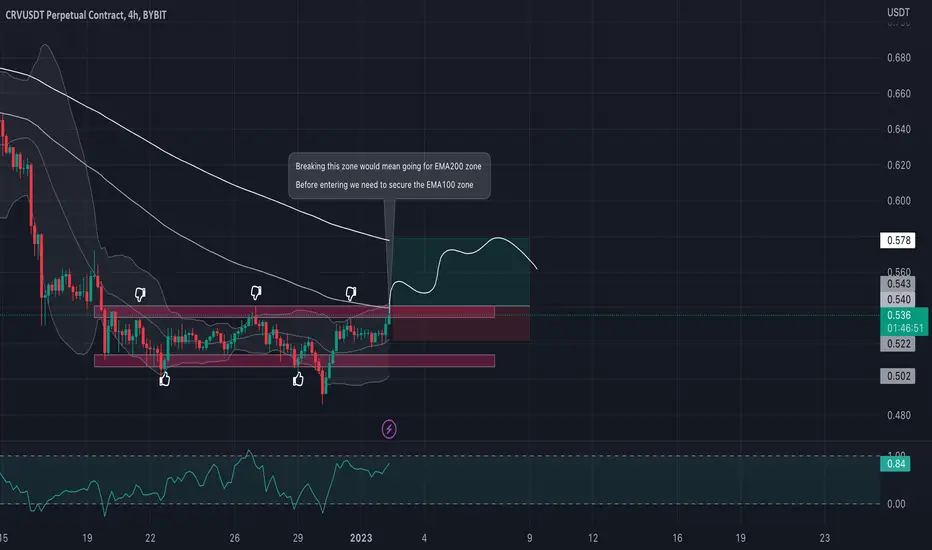Click the 0.660 price axis value
This screenshot has height=550, width=932.
click(898, 93)
